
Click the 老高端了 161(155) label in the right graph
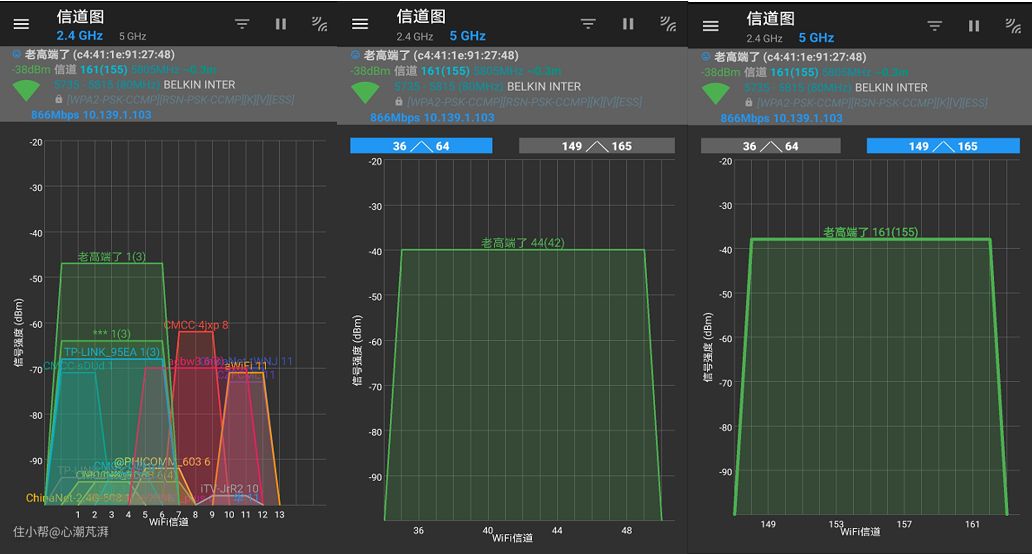pos(870,232)
